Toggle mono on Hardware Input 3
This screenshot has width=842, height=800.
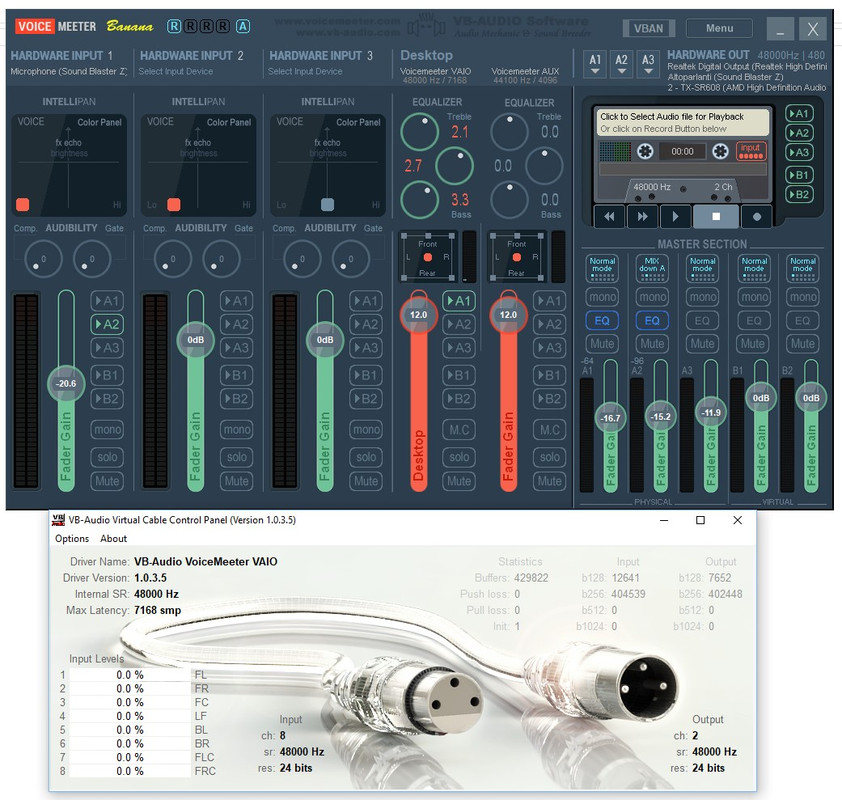(x=366, y=430)
